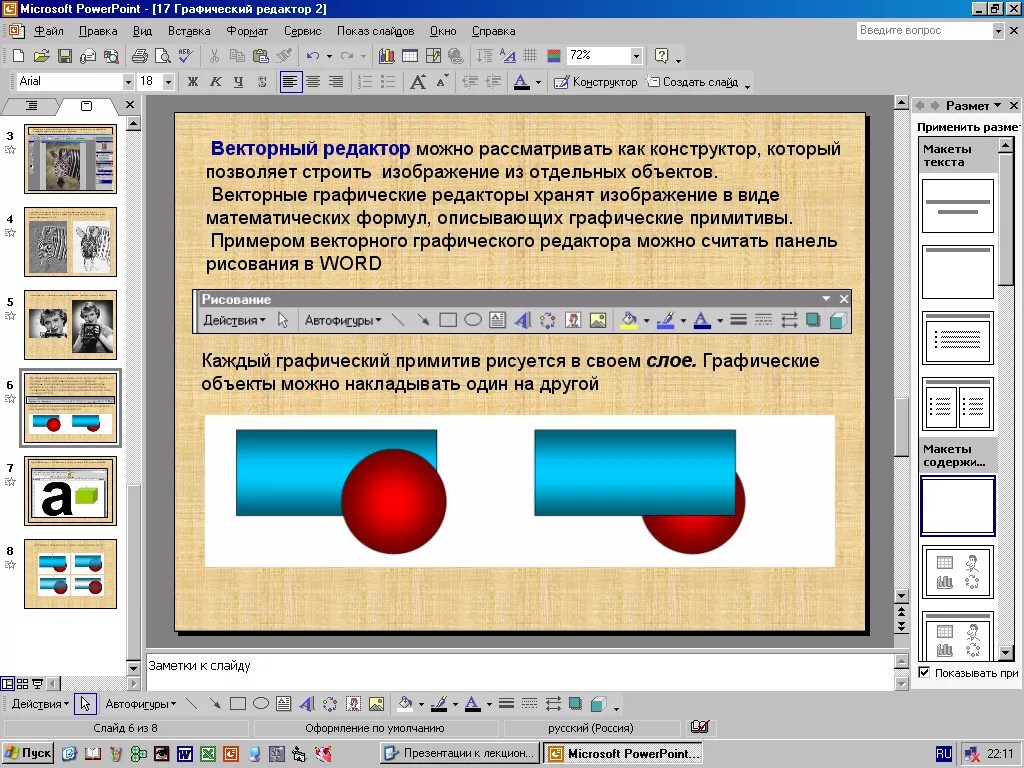Toggle bold formatting (Ж)
Viewport: 1024px width, 768px height.
[x=192, y=82]
